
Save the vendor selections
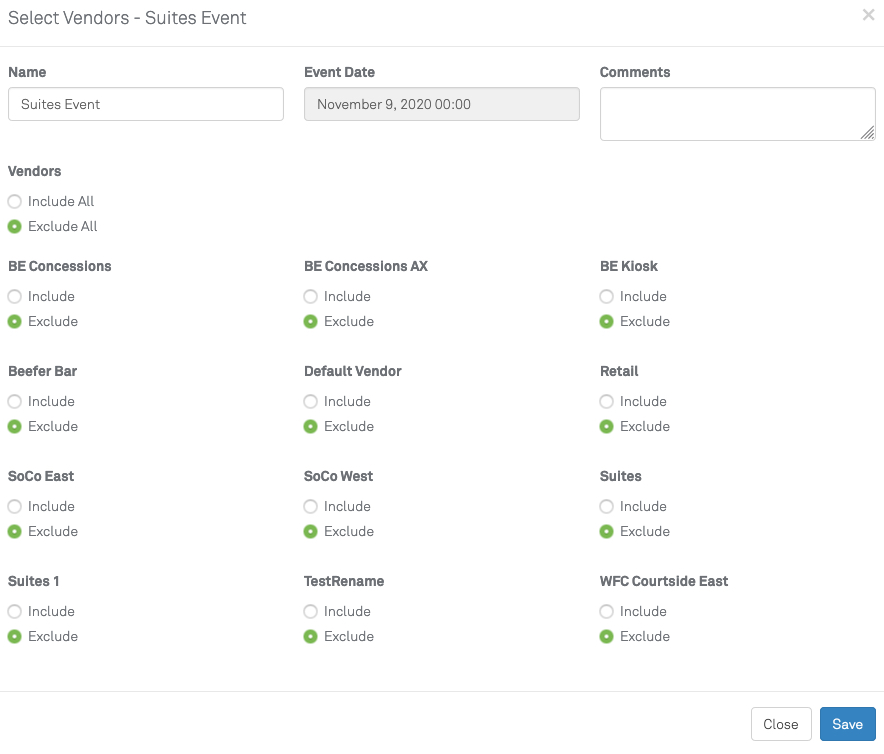847,723
